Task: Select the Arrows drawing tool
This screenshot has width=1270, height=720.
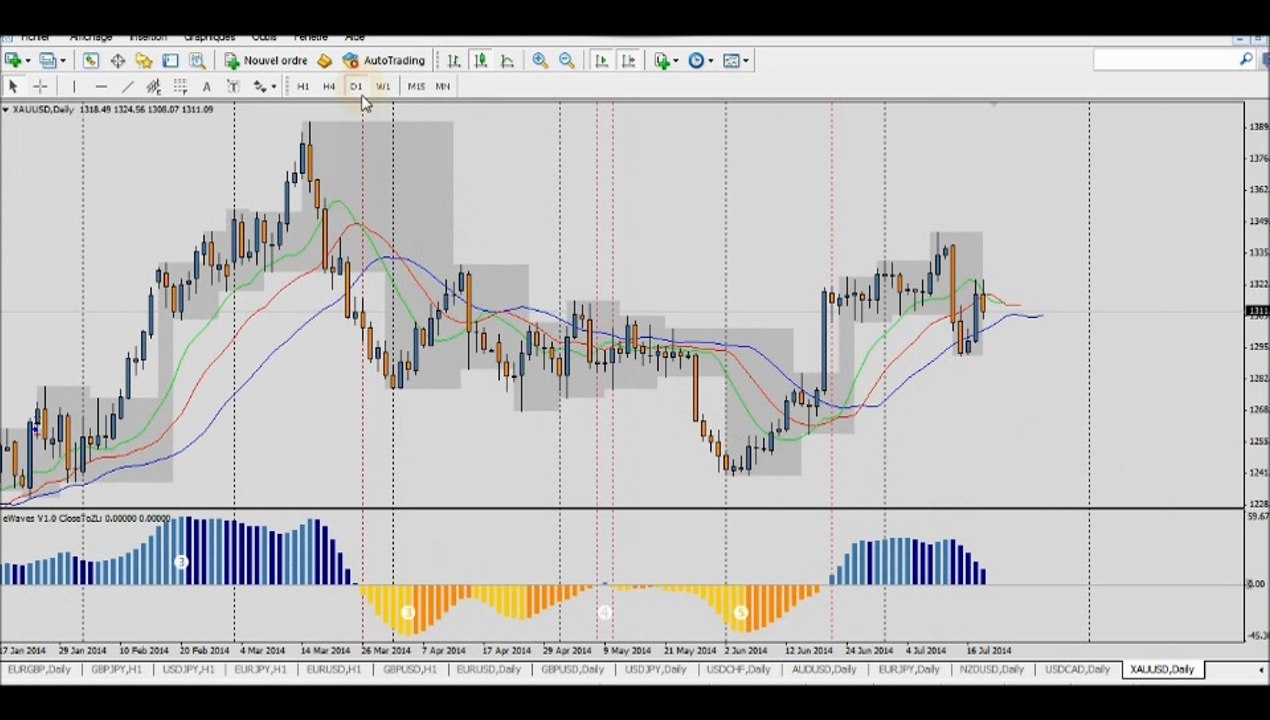Action: pos(260,87)
